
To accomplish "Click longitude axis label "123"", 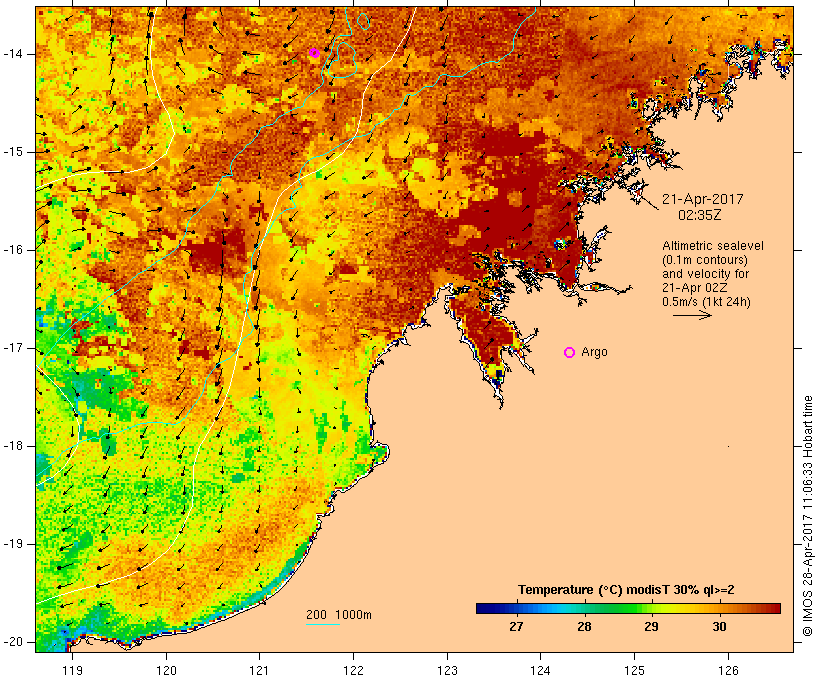I will (x=447, y=670).
